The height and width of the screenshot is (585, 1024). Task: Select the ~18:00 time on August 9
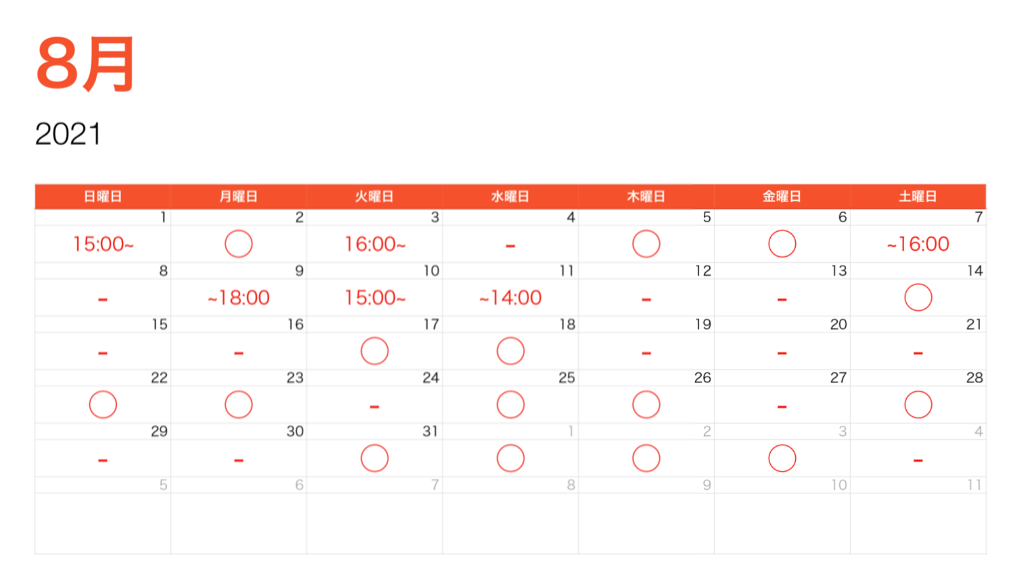tap(239, 297)
